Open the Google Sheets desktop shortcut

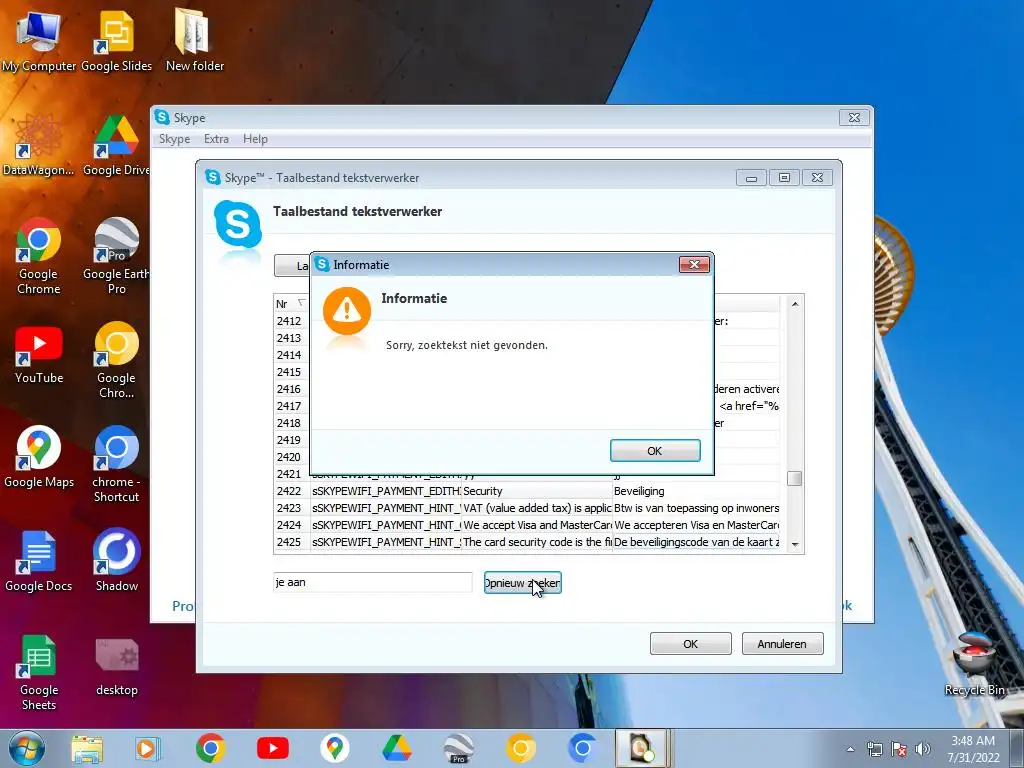39,673
